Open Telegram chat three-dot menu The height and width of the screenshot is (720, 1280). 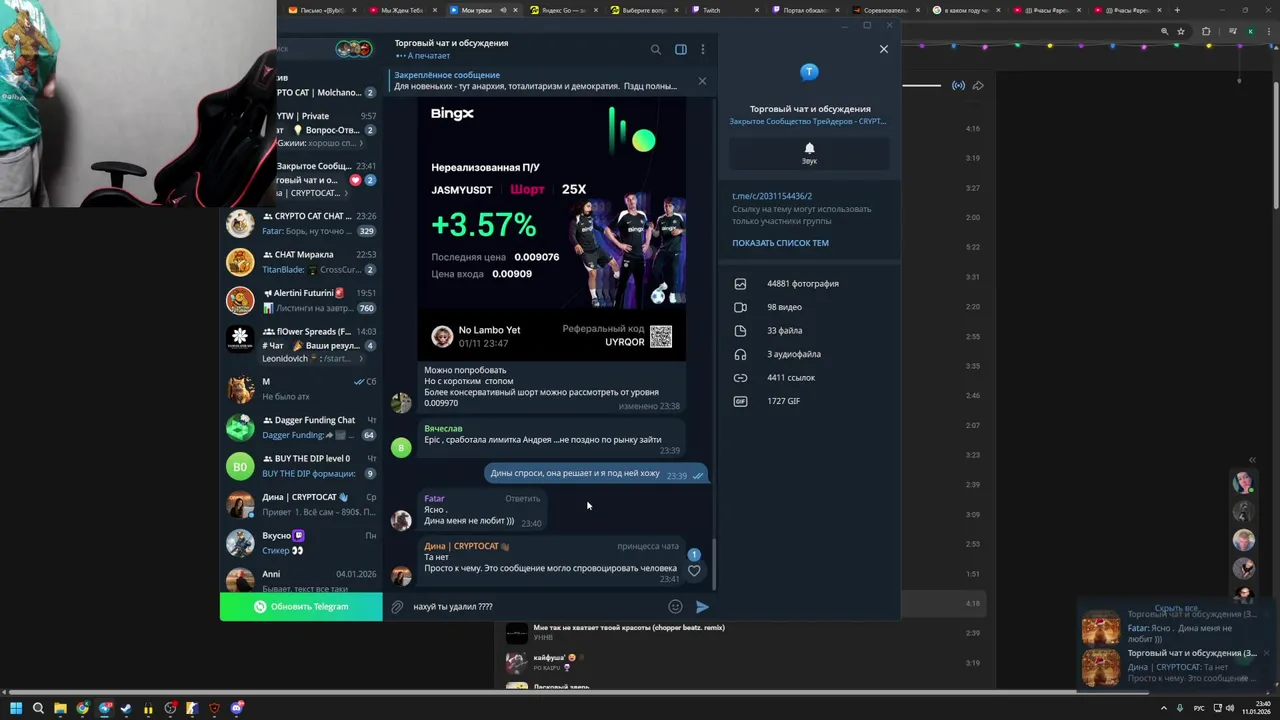tap(703, 49)
